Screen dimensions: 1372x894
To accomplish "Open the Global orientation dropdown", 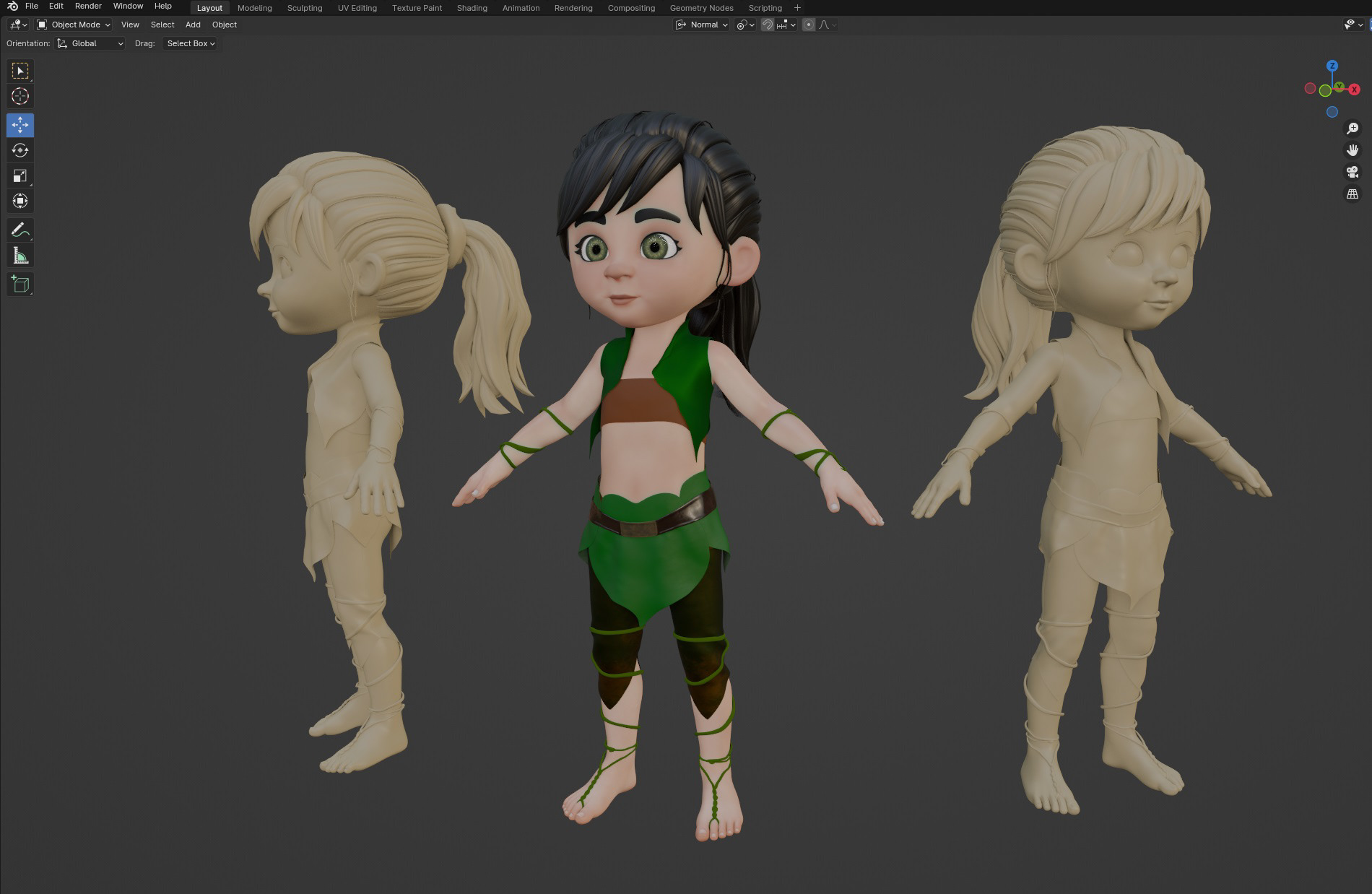I will point(90,43).
